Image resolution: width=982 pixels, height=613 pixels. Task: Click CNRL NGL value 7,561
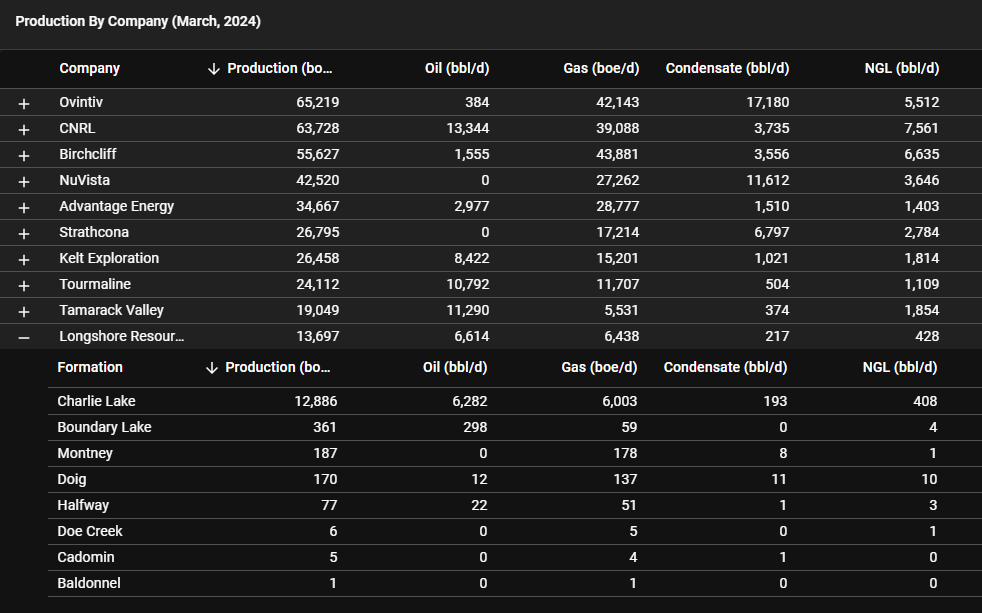point(922,128)
